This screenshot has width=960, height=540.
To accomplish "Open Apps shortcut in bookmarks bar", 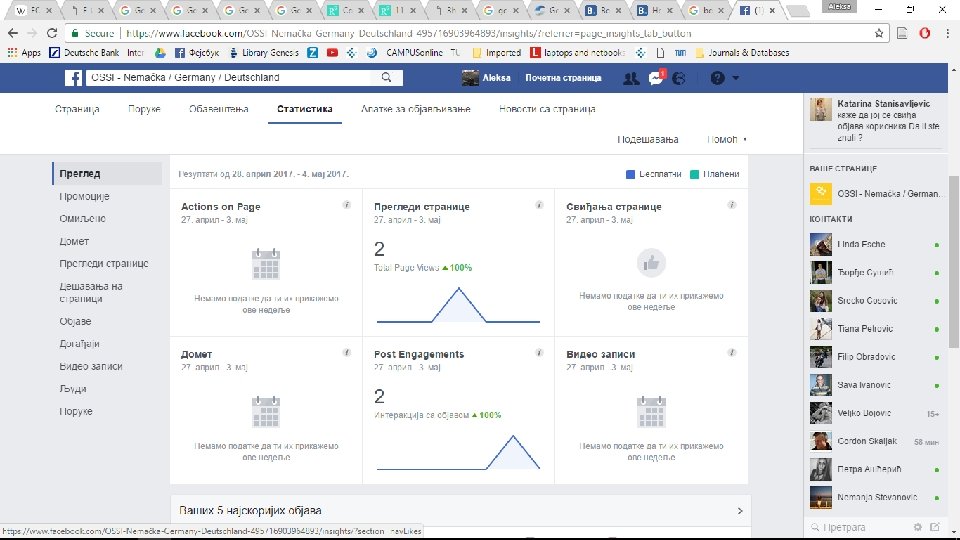I will 24,53.
